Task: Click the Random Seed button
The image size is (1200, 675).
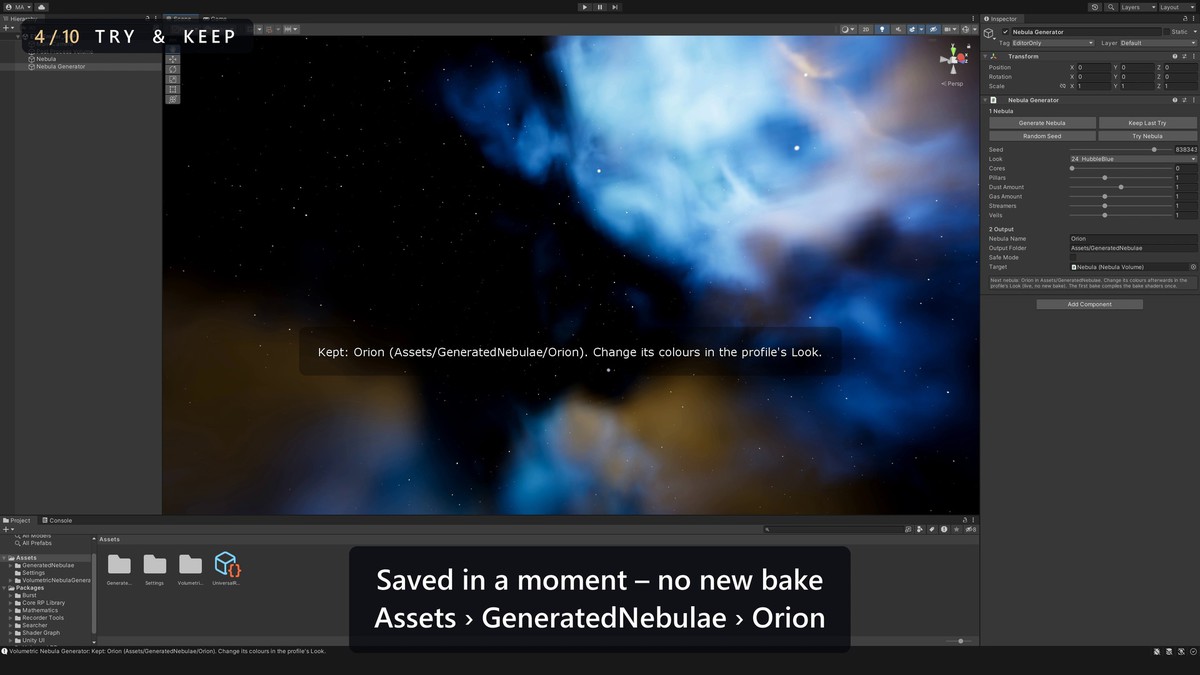Action: [1042, 136]
